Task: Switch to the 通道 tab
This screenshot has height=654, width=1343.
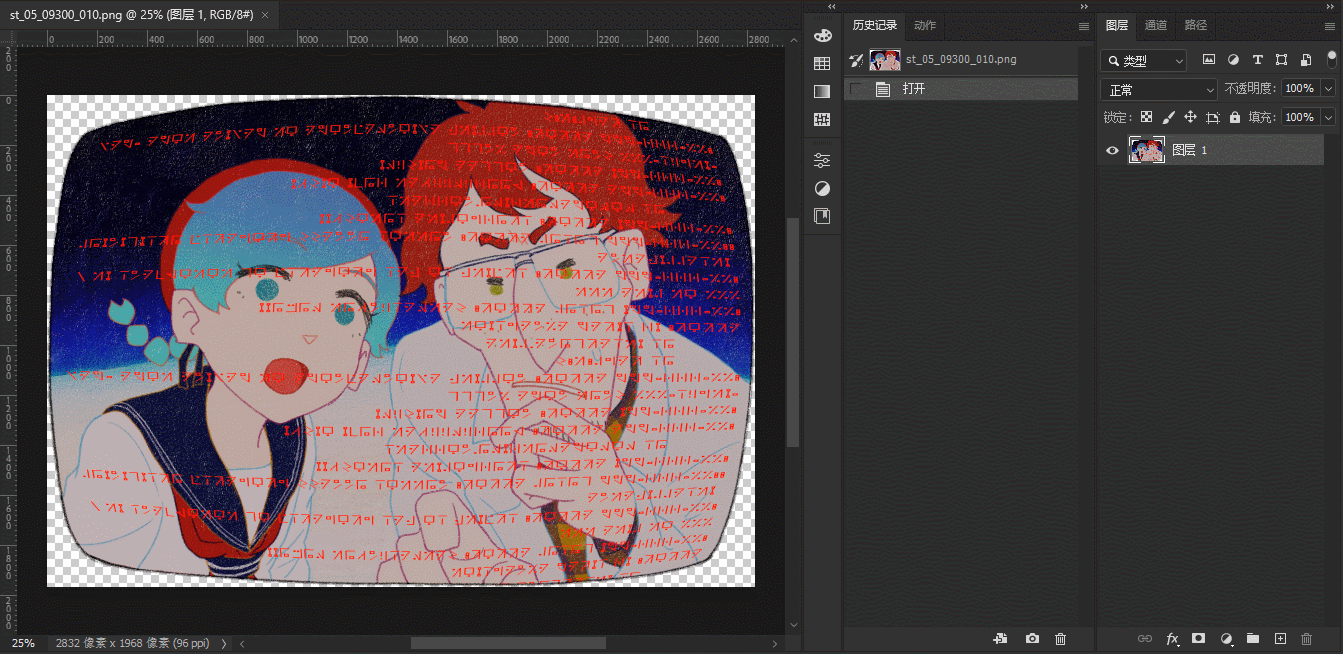Action: click(x=1156, y=25)
